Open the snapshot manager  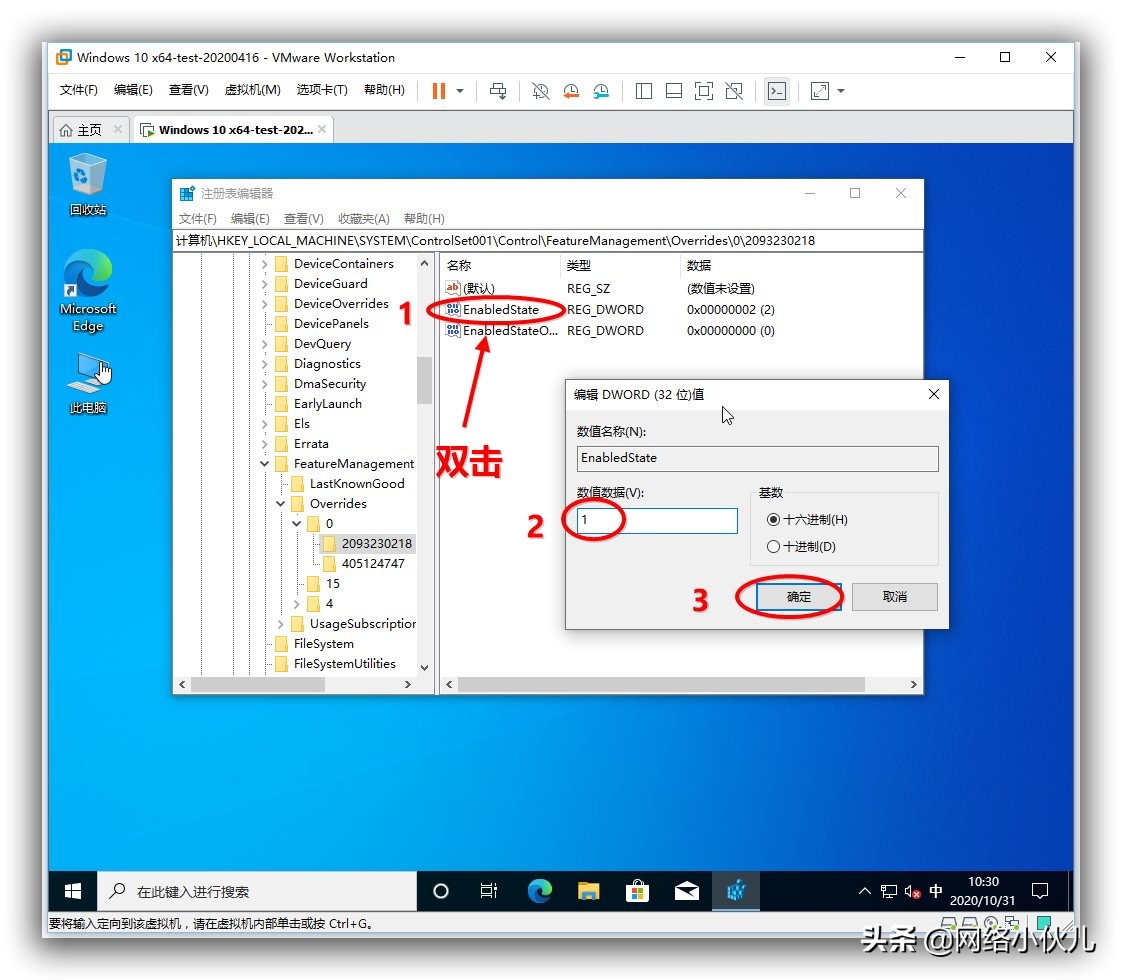pos(601,91)
